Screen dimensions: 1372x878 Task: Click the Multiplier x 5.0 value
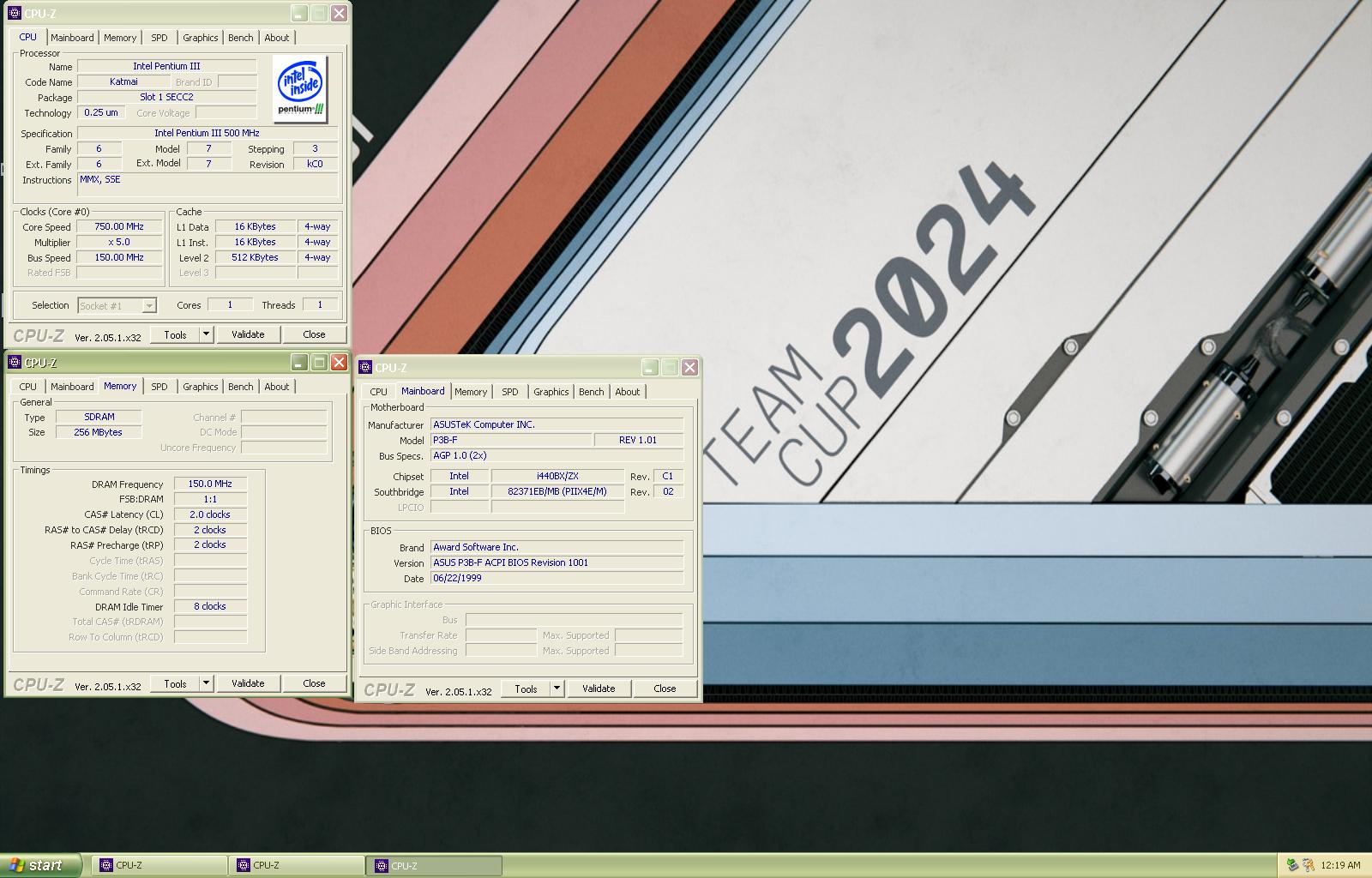[x=119, y=243]
